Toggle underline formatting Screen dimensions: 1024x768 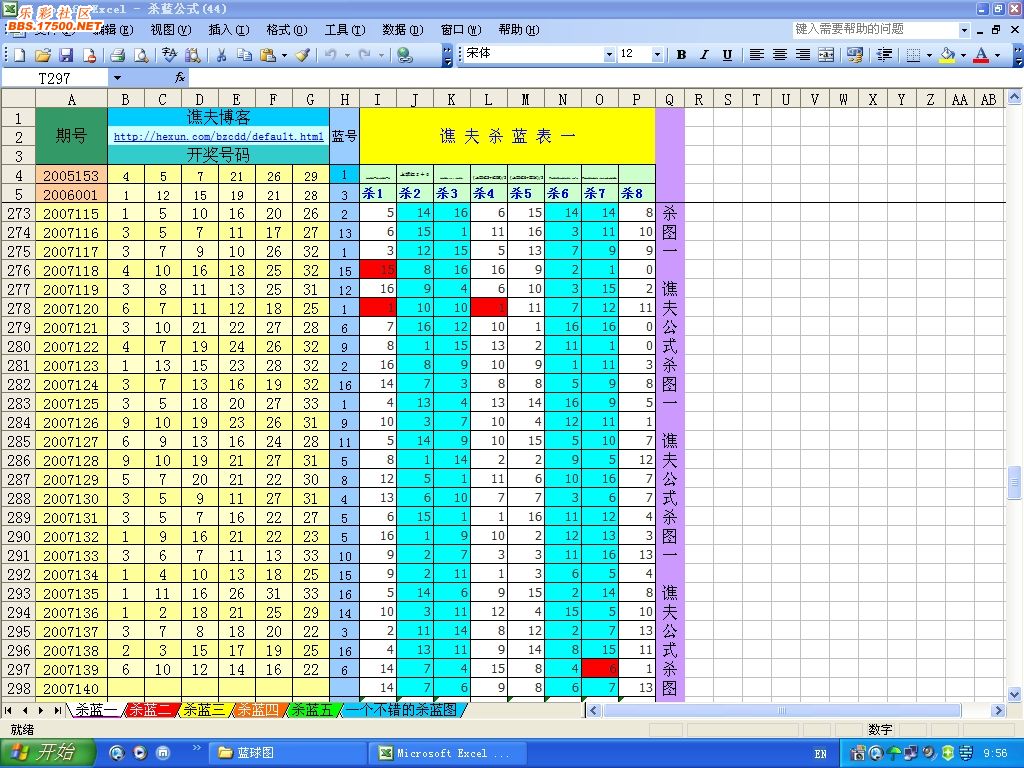coord(727,55)
